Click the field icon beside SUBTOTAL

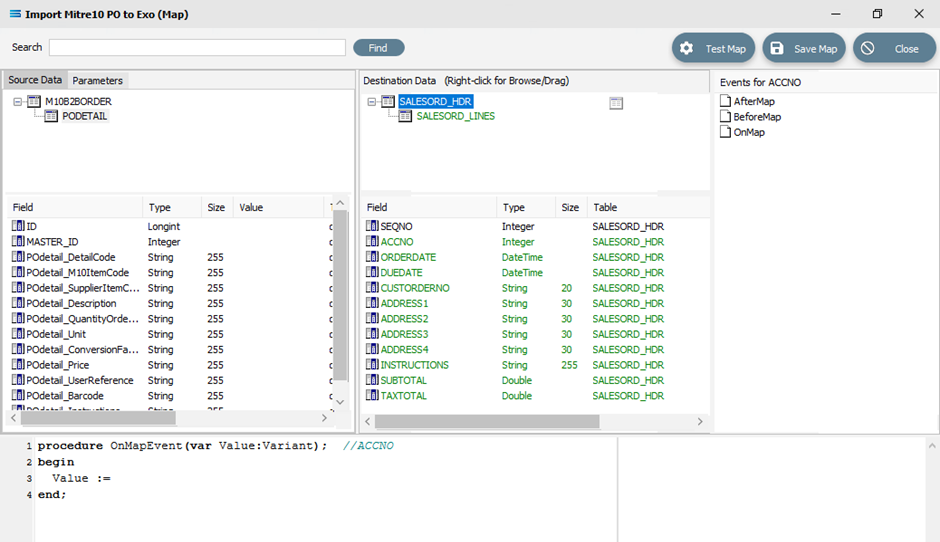[x=372, y=381]
